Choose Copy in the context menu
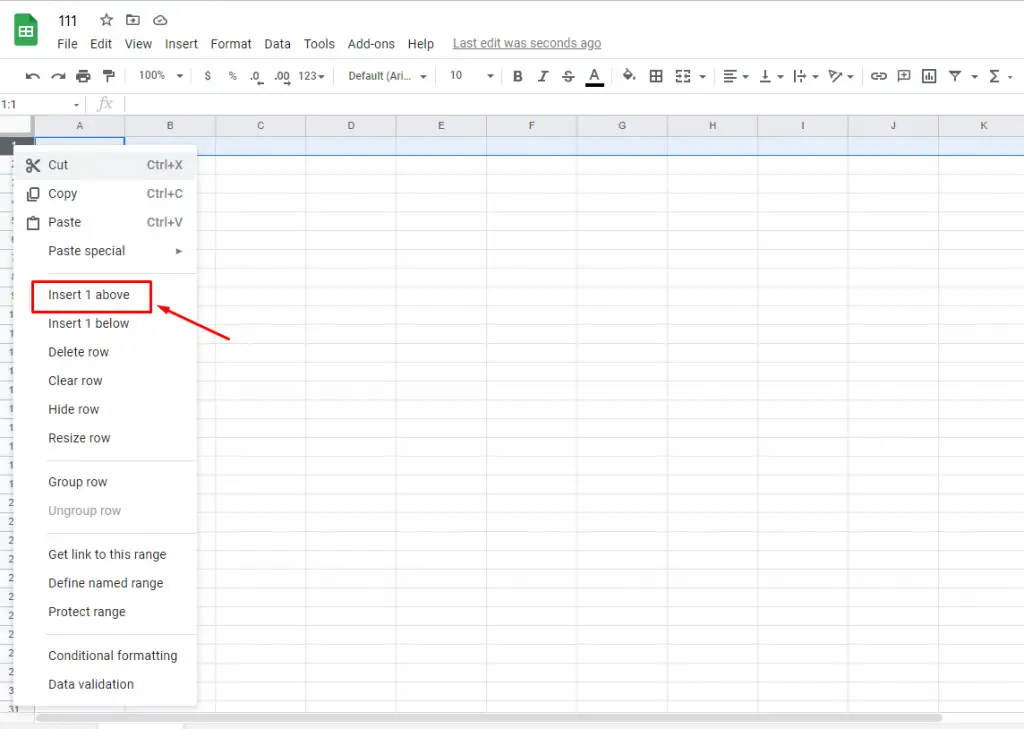This screenshot has height=729, width=1024. pos(105,194)
